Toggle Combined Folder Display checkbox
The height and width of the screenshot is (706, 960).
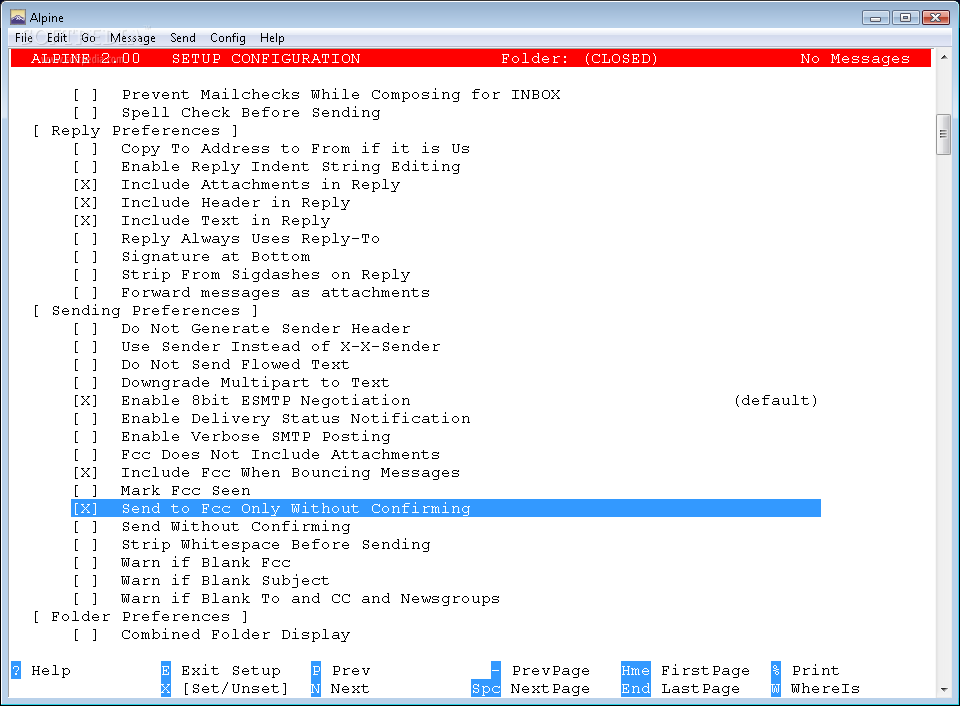[x=85, y=635]
